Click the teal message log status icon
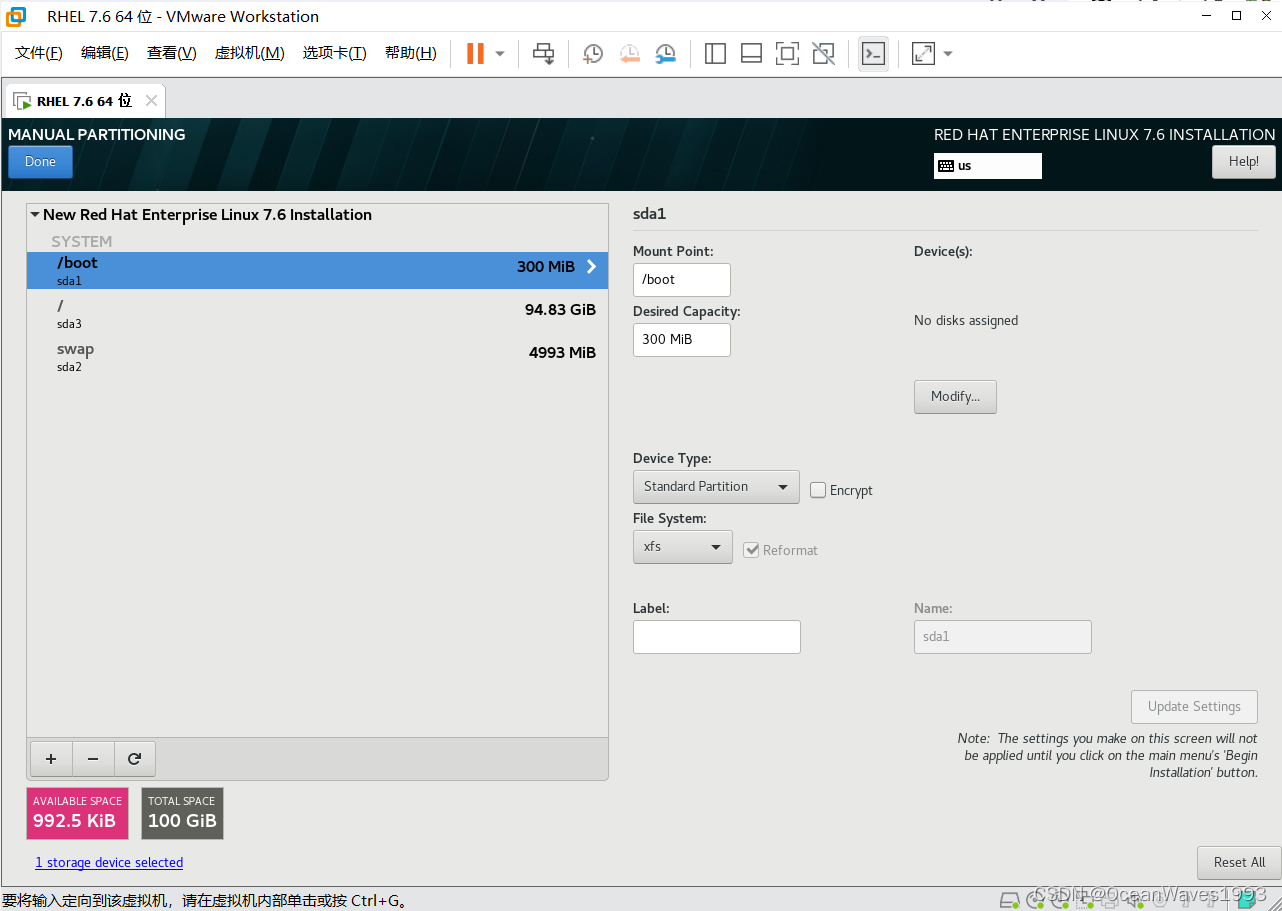The height and width of the screenshot is (911, 1282). [x=1245, y=898]
